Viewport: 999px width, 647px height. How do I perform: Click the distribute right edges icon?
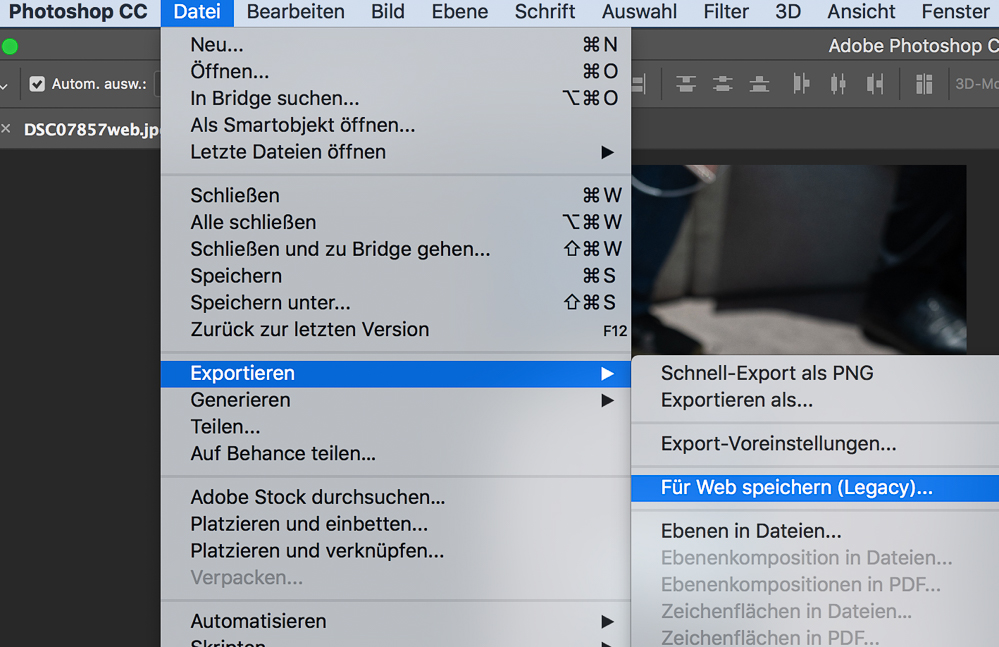(875, 83)
